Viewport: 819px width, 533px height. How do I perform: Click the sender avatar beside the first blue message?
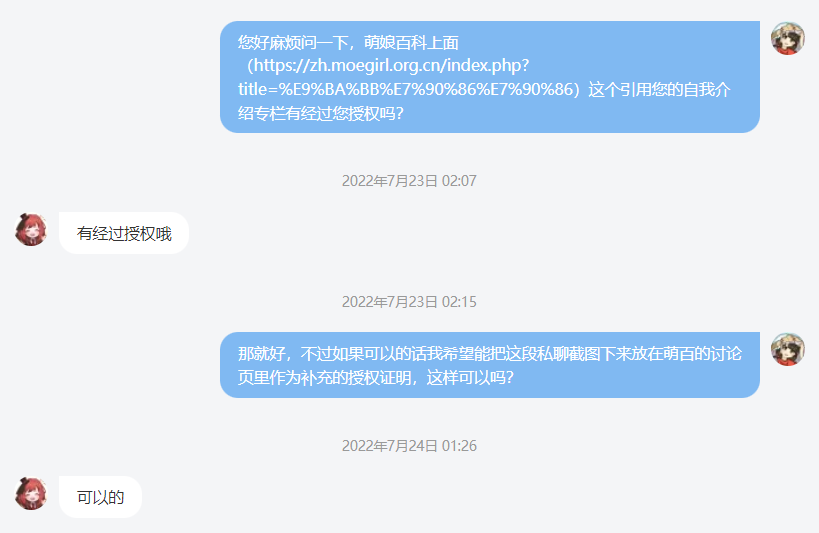point(788,38)
